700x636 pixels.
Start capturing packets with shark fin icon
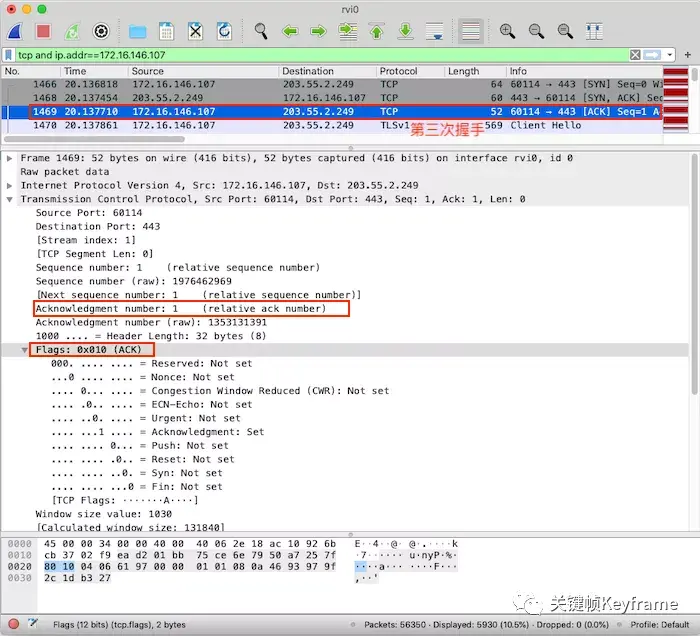pyautogui.click(x=15, y=31)
